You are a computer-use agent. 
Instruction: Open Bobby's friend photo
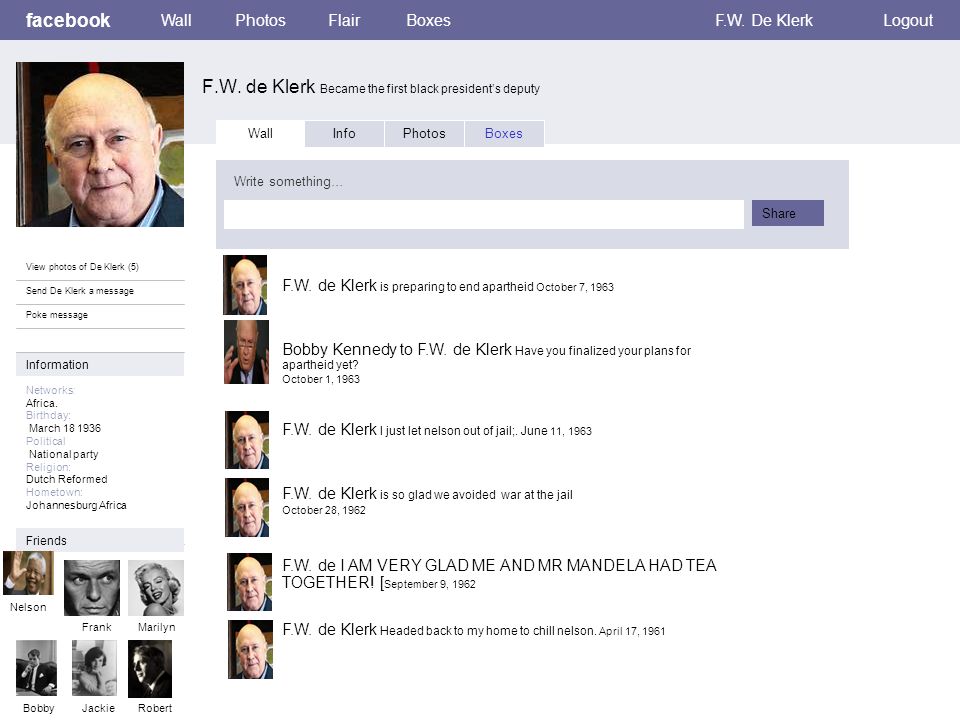point(36,668)
